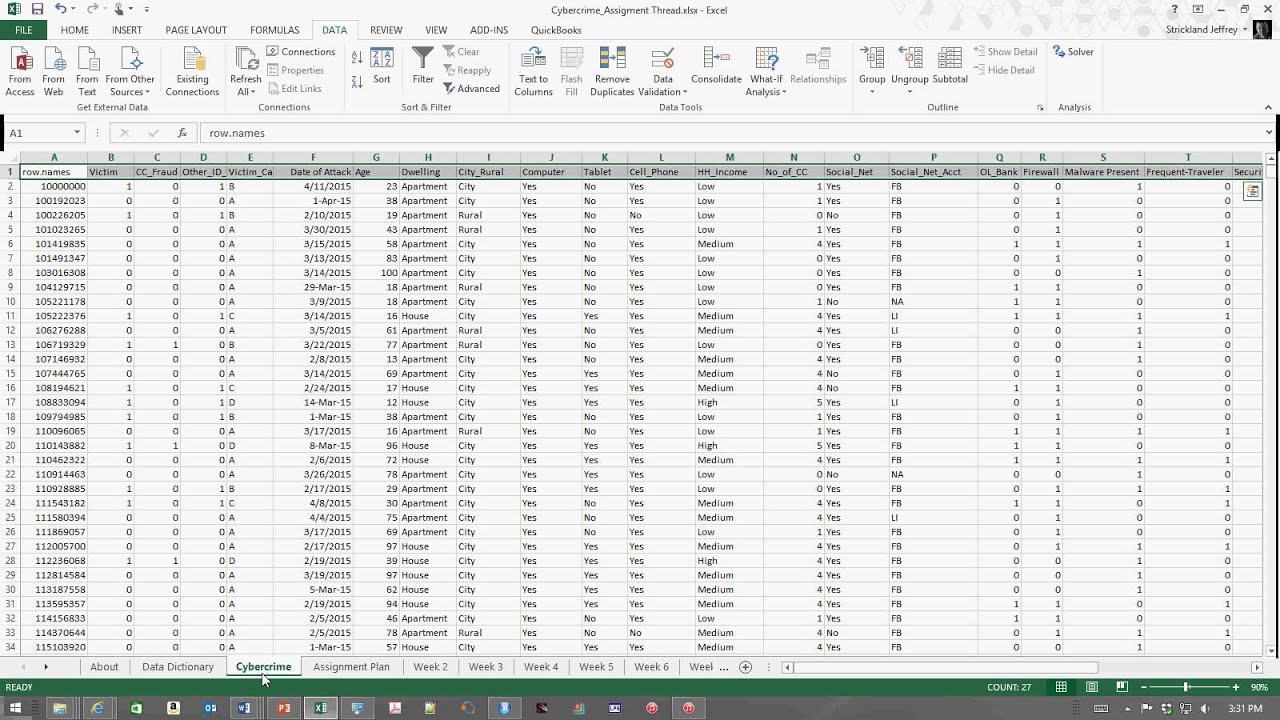Select the Dwelling header cell
This screenshot has width=1280, height=720.
click(x=427, y=172)
